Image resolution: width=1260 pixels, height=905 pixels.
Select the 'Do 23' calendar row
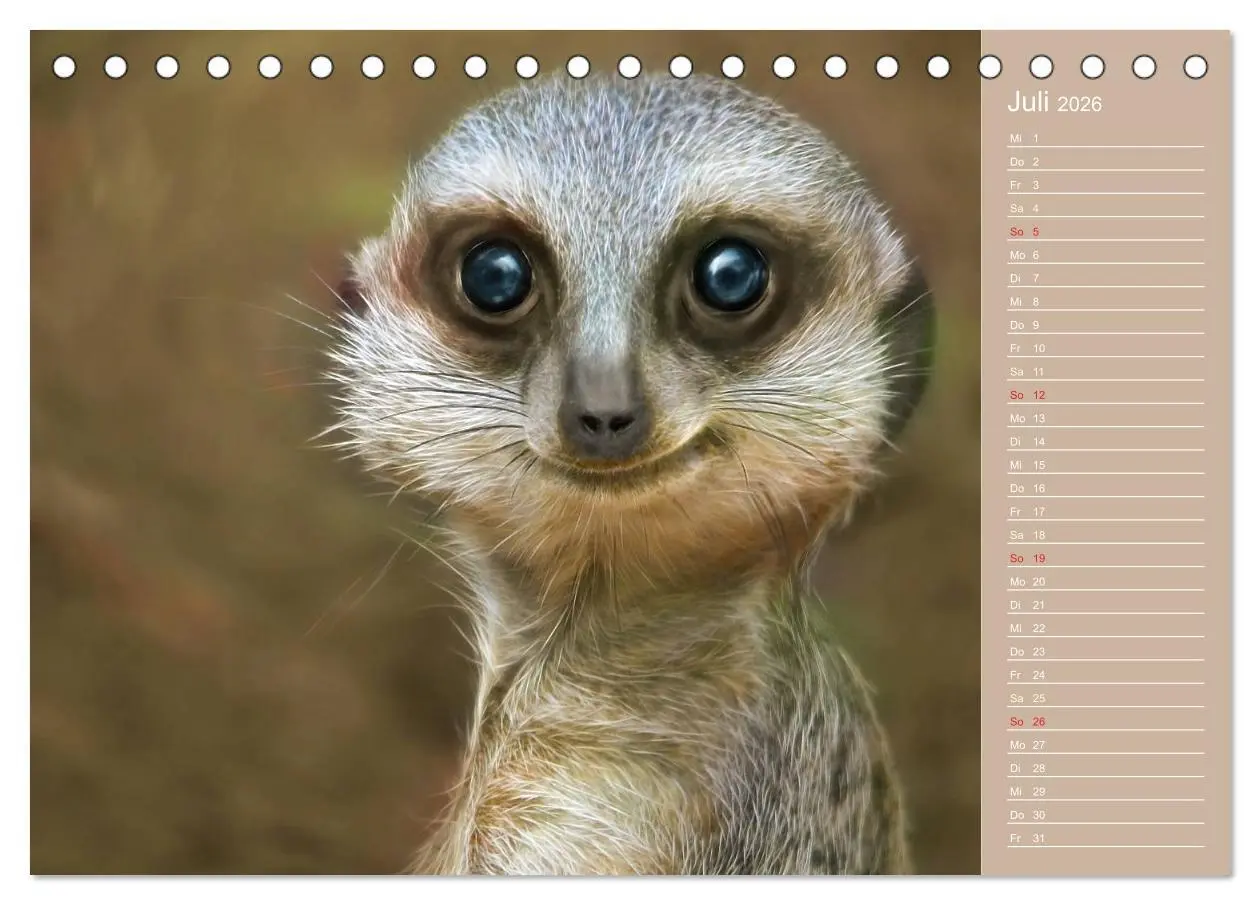(x=1105, y=651)
